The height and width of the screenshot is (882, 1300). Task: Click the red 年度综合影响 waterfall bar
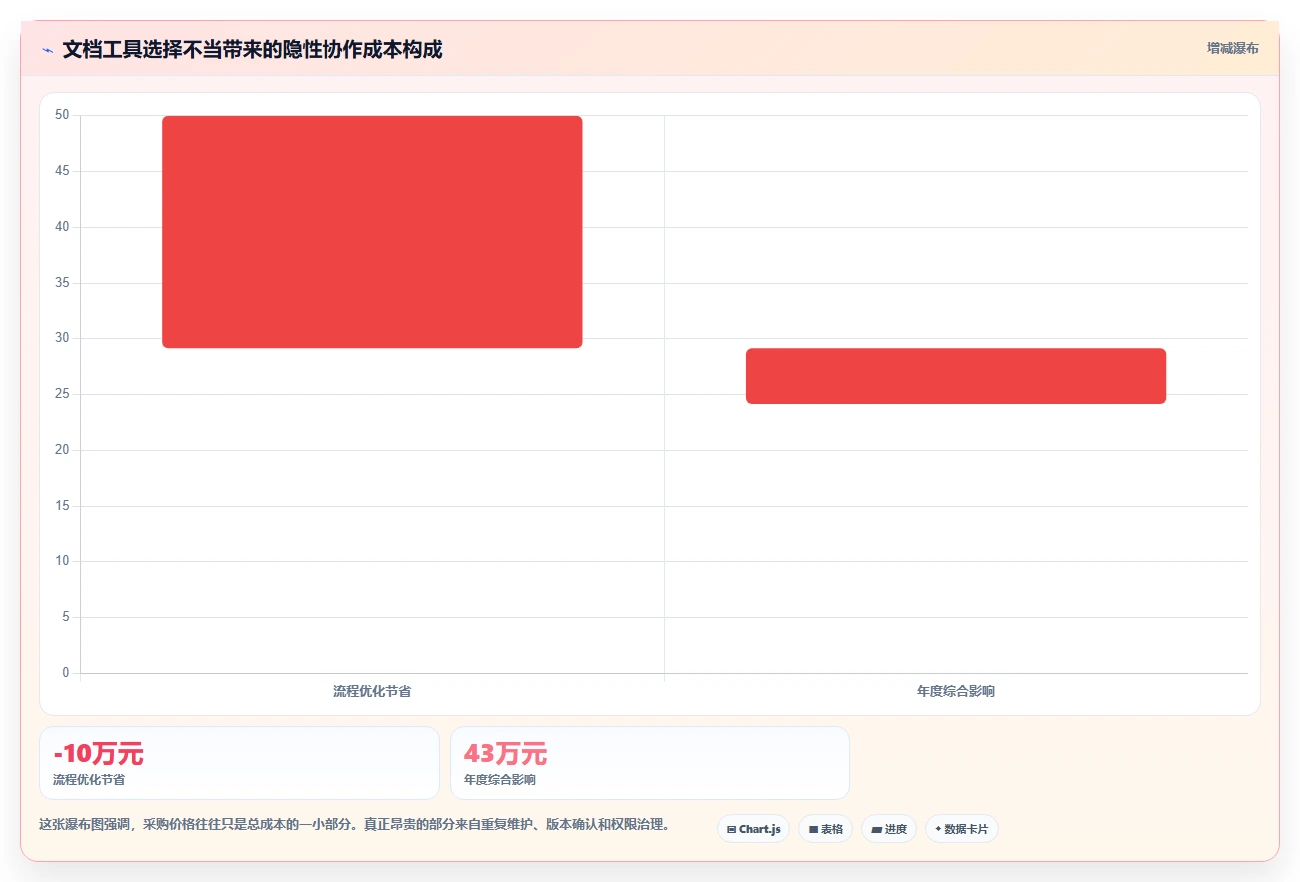coord(956,376)
